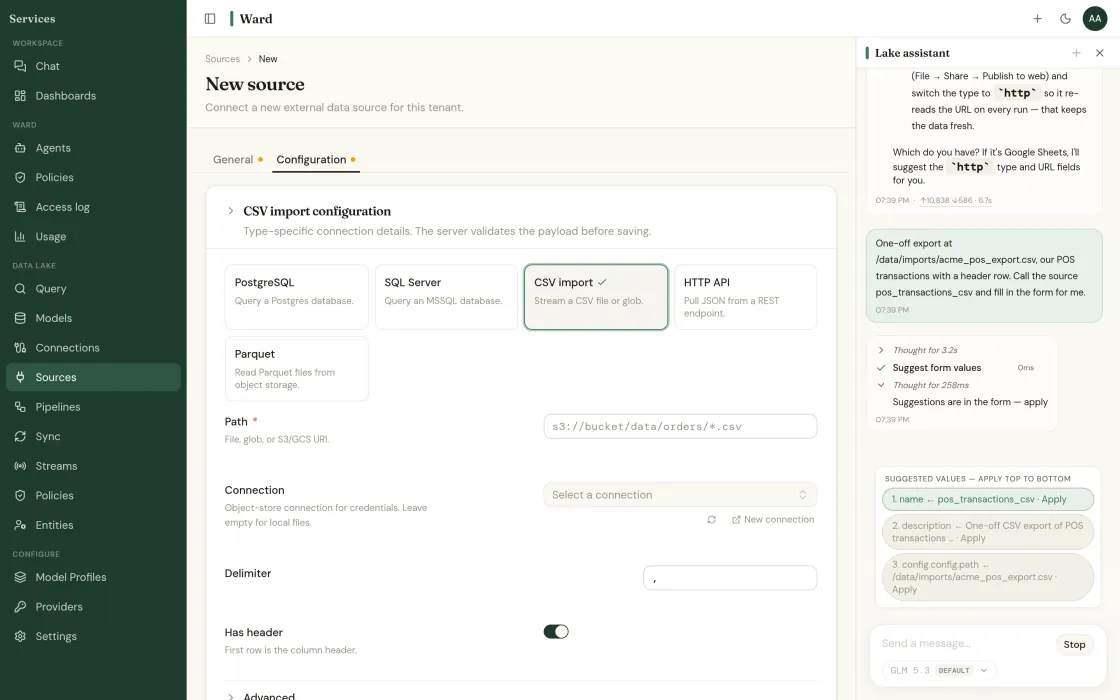Open the Access log page
Screen dimensions: 1120x700
(x=93, y=207)
